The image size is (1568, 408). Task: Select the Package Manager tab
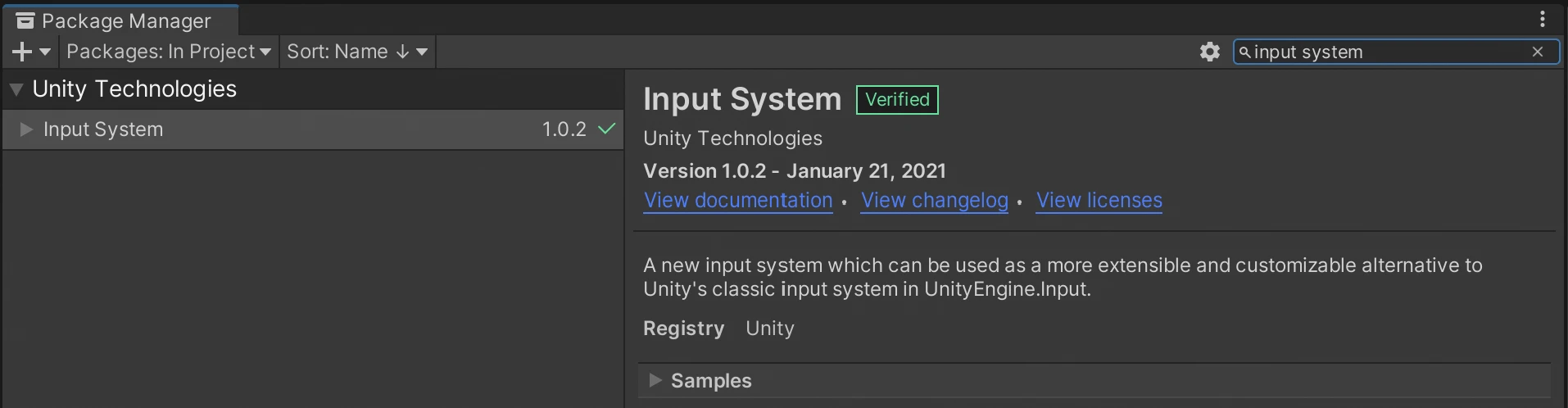tap(125, 20)
